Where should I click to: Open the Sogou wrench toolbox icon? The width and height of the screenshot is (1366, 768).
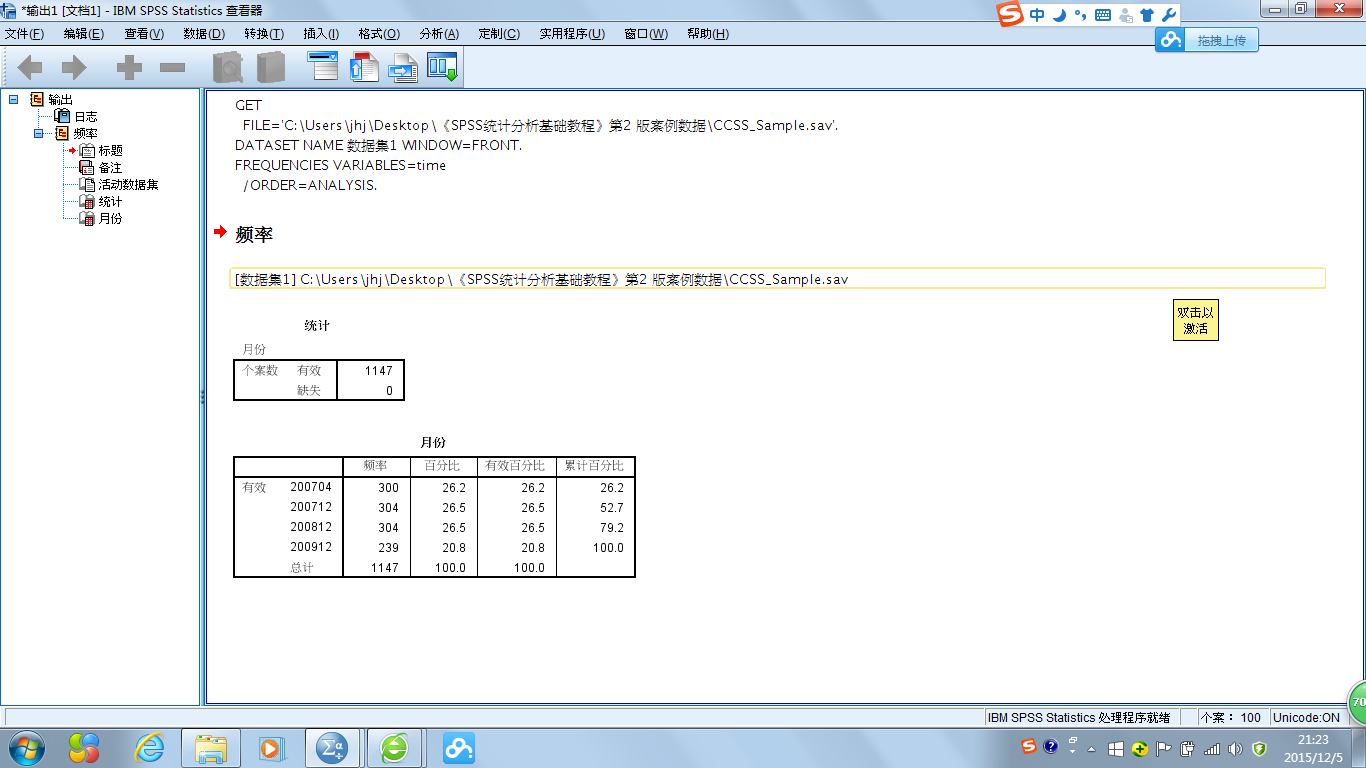1168,15
